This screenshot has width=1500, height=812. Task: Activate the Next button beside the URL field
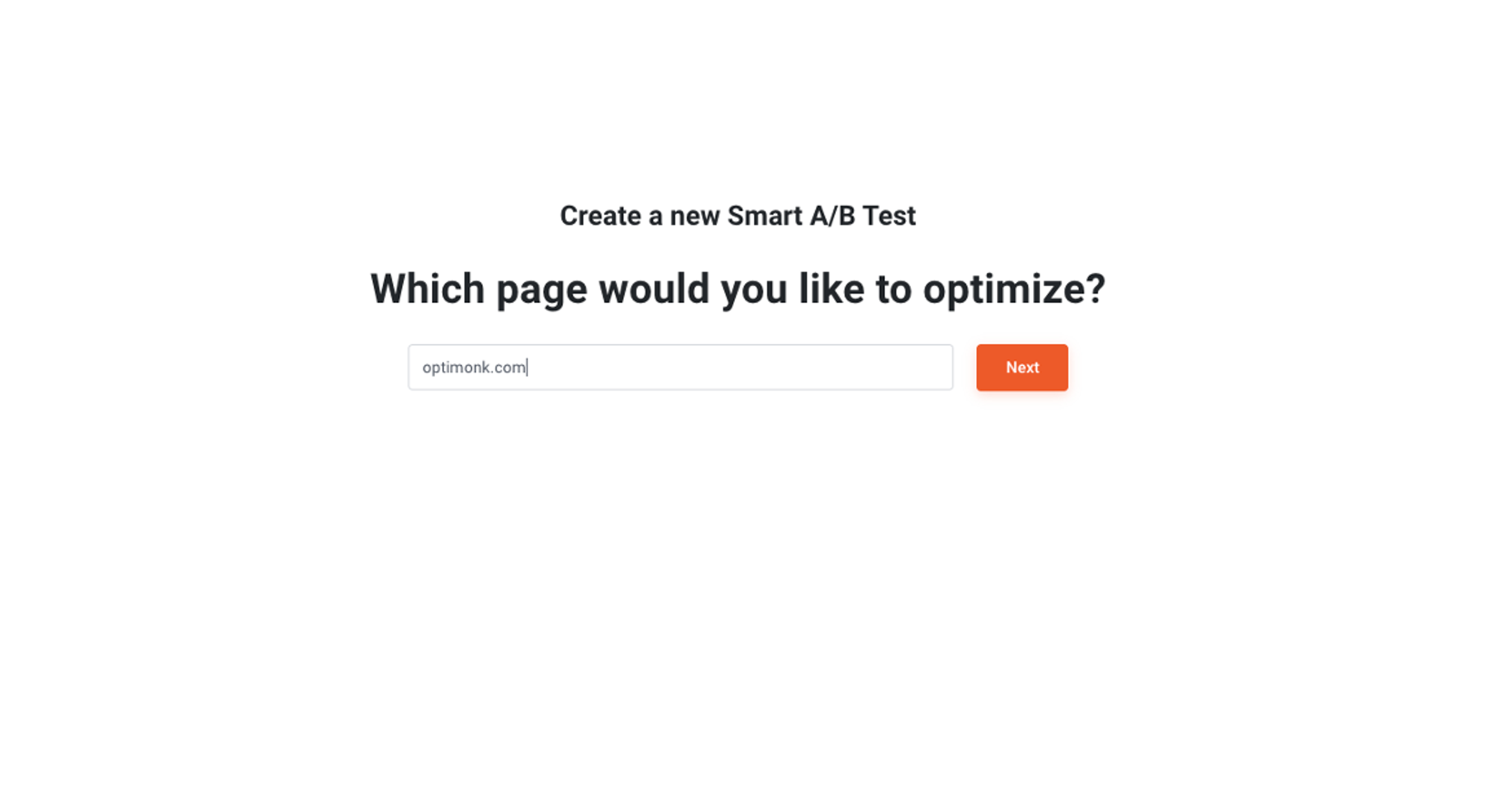(x=1021, y=367)
